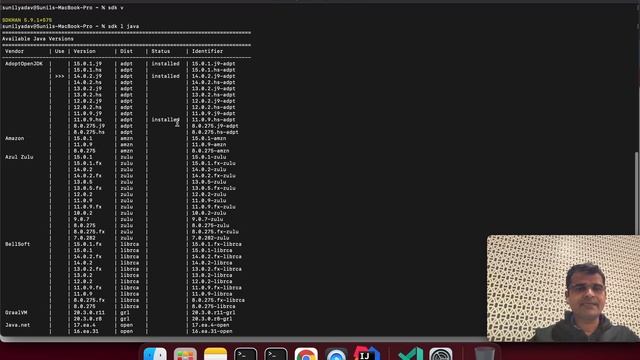Click the Identifier column header

[207, 51]
